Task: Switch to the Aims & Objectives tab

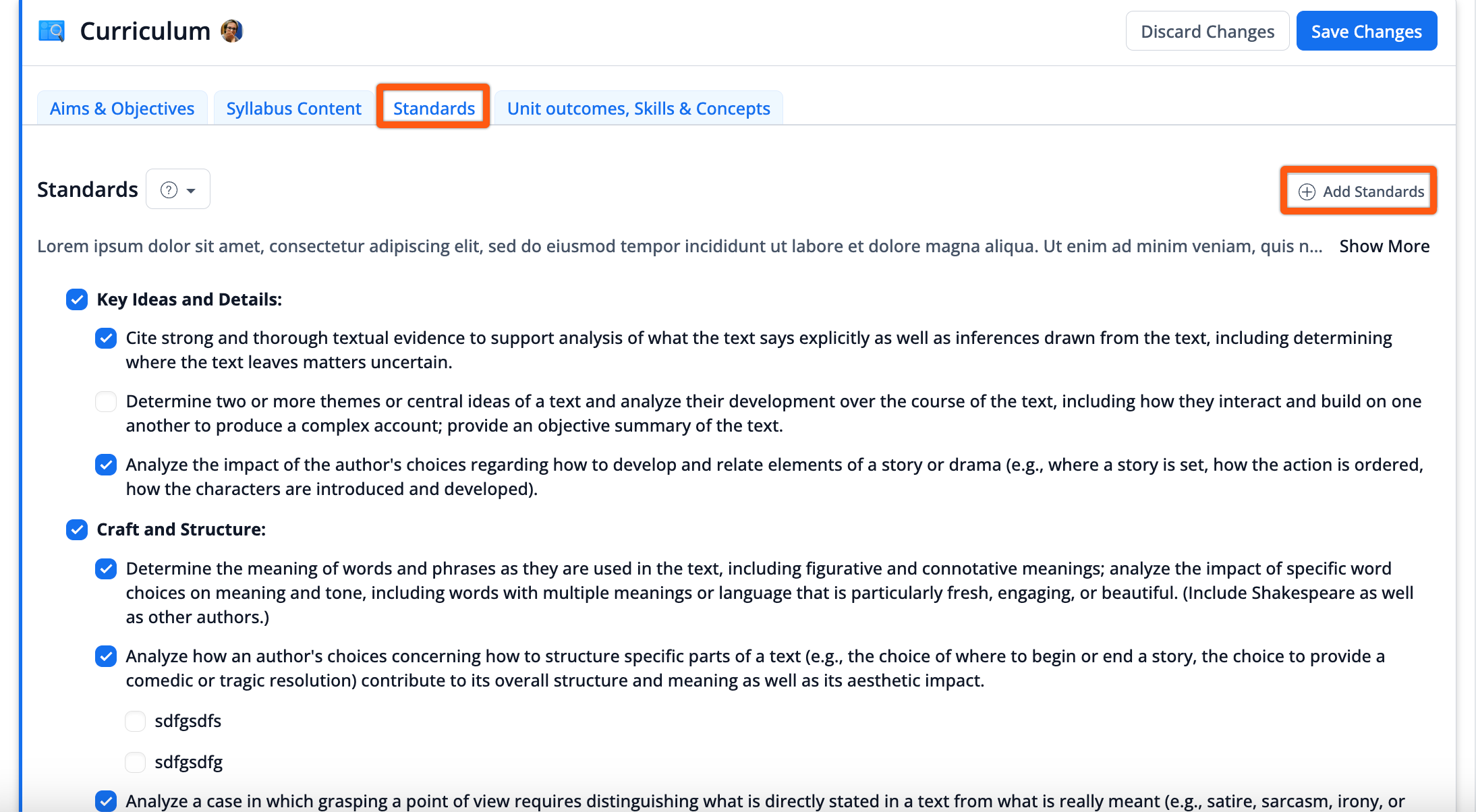Action: click(121, 108)
